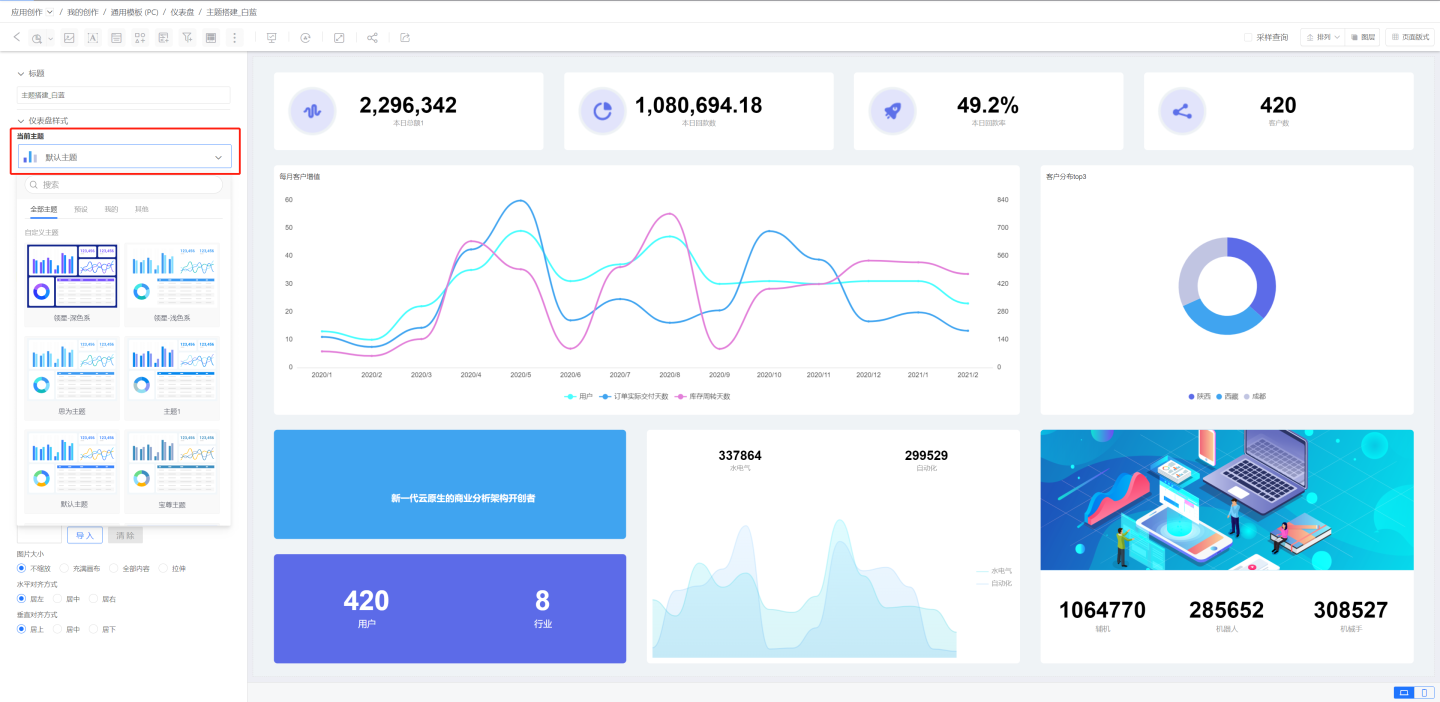Toggle the 陕西 legend dot in donut chart

coord(1192,396)
